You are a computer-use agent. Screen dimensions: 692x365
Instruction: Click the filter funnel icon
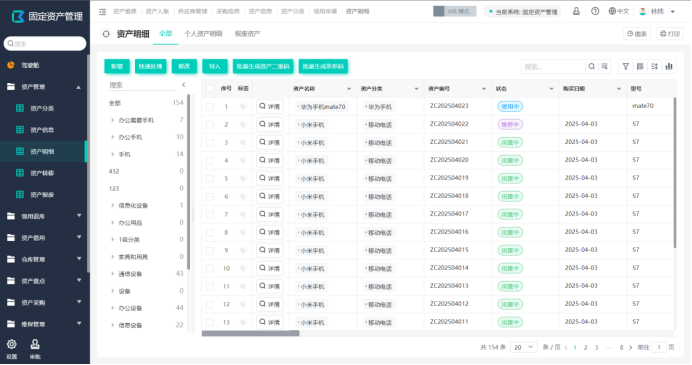coord(625,66)
